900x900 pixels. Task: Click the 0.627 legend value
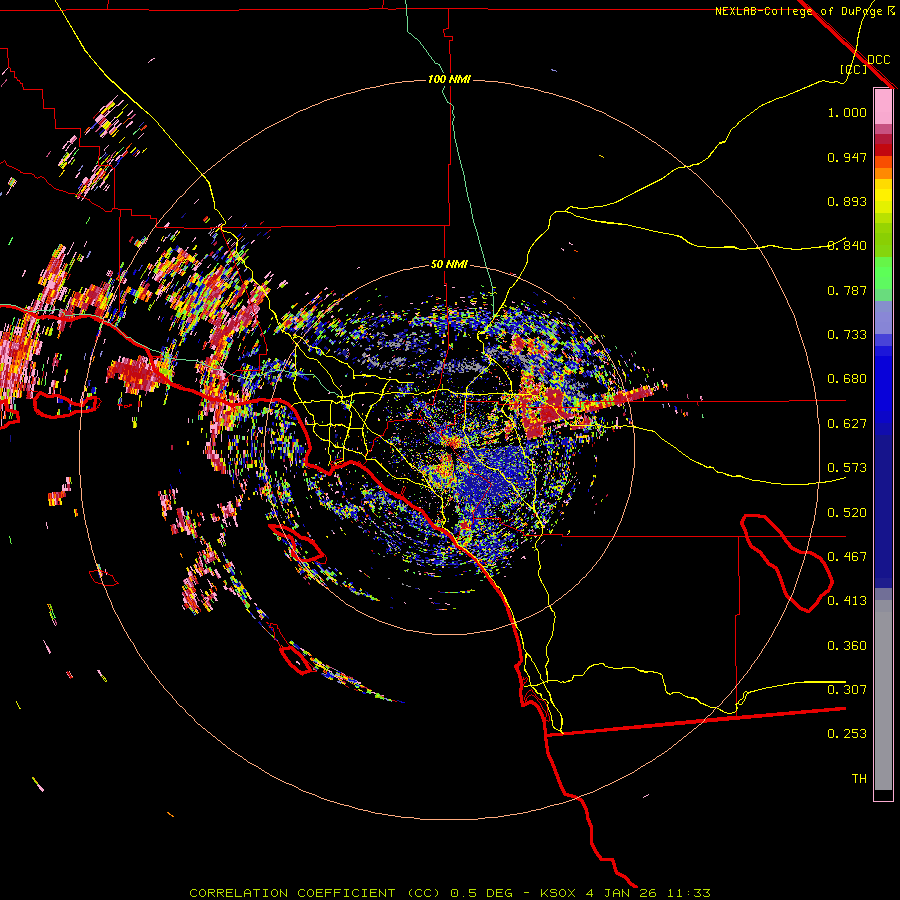pyautogui.click(x=847, y=424)
